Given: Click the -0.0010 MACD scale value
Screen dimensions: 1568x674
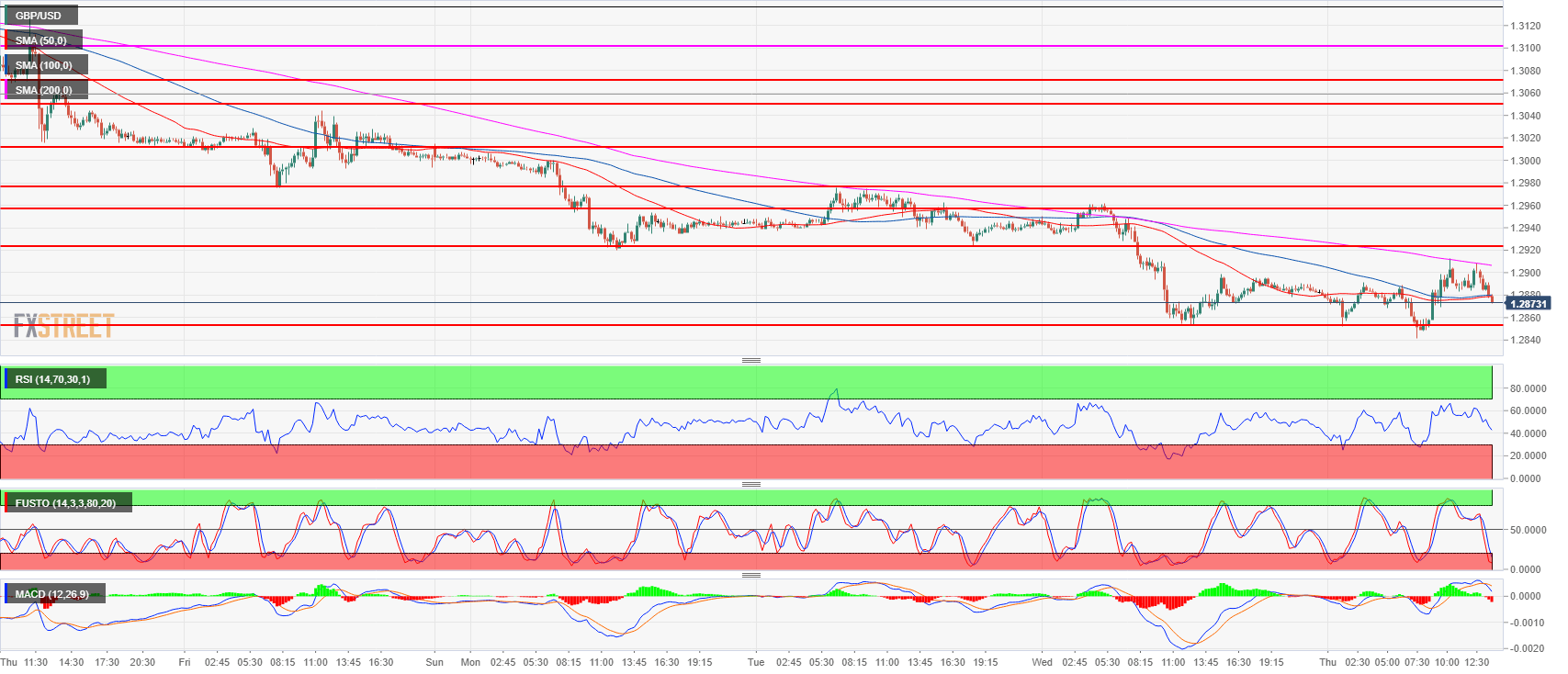Looking at the screenshot, I should coord(1526,623).
